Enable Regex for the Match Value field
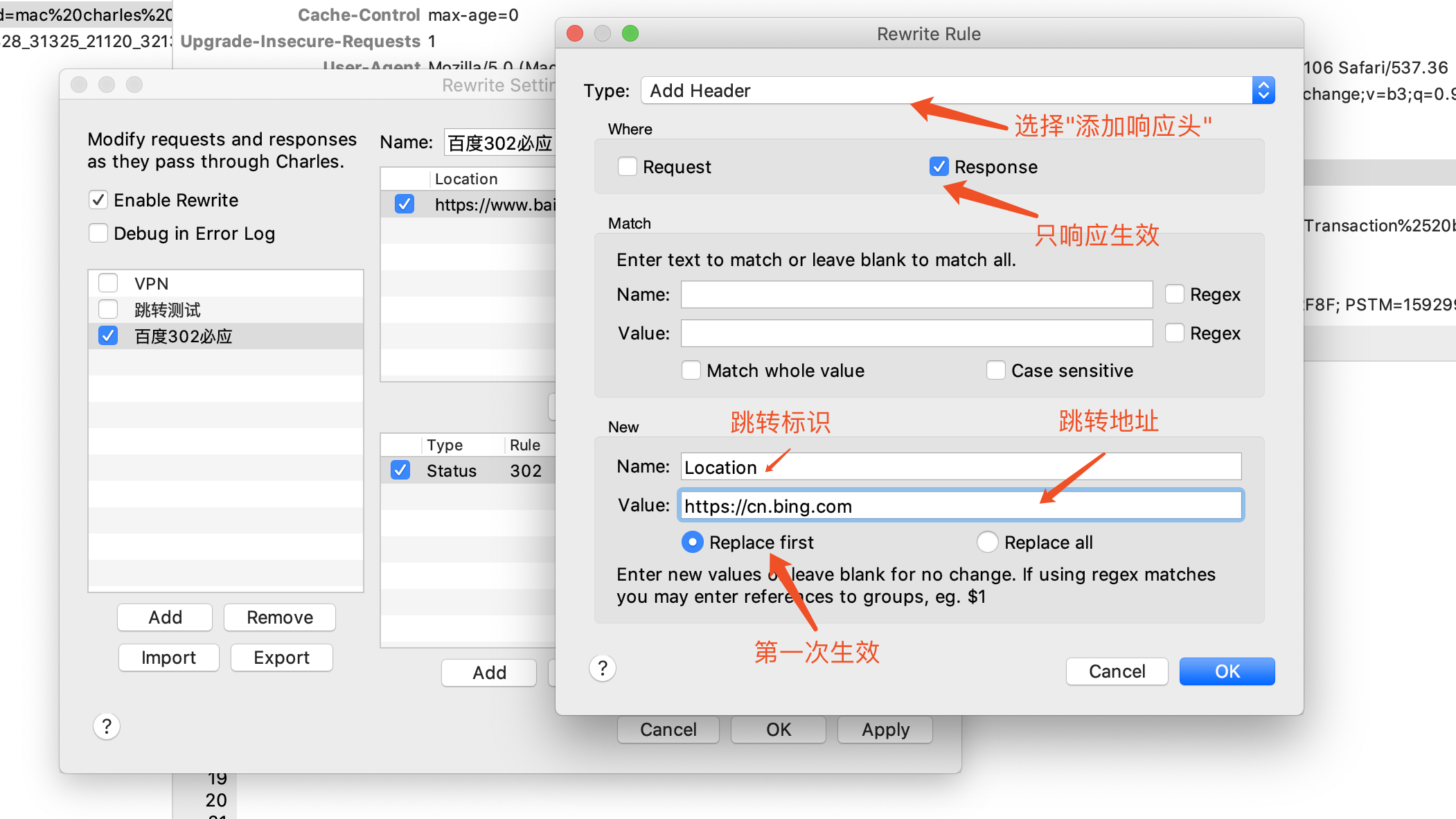The width and height of the screenshot is (1456, 819). [x=1175, y=333]
